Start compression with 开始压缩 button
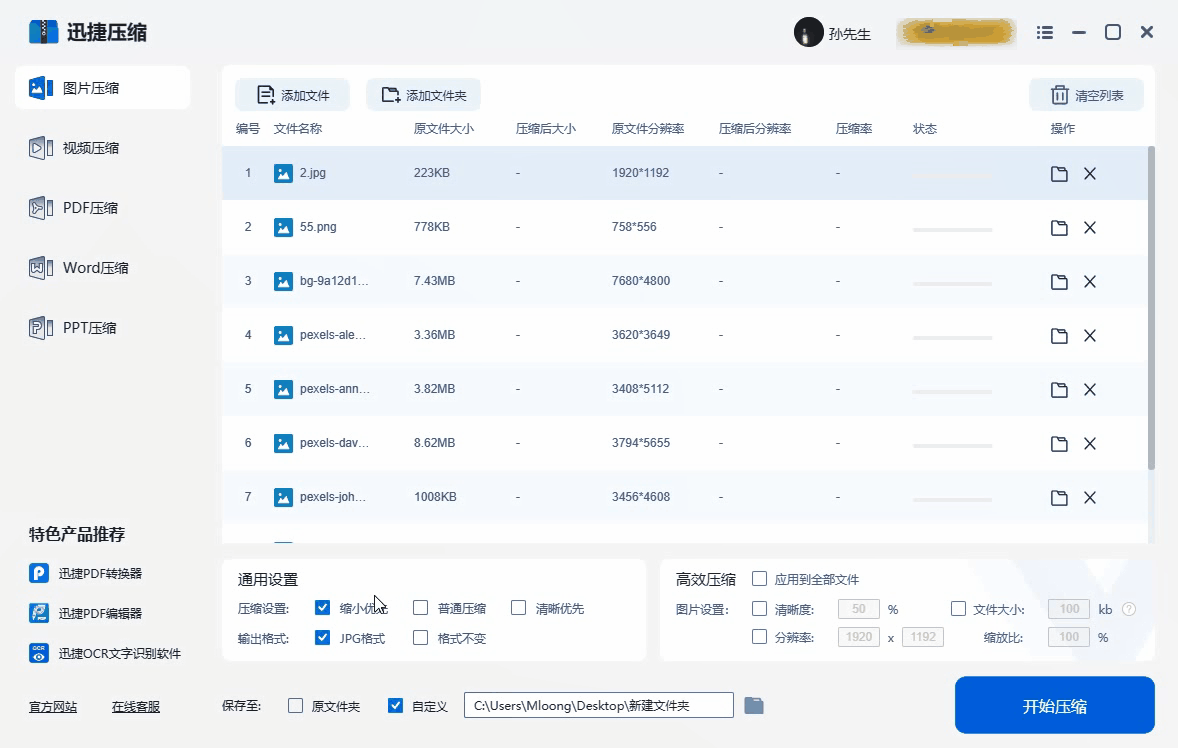 point(1054,705)
